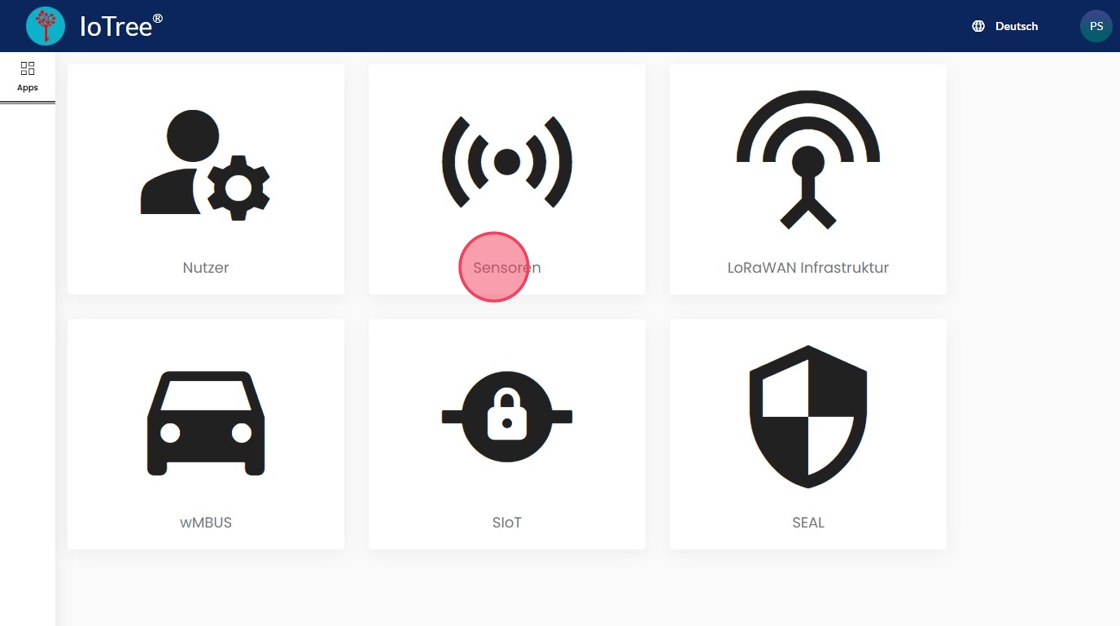Click the SEAL label text
1120x626 pixels.
[808, 522]
